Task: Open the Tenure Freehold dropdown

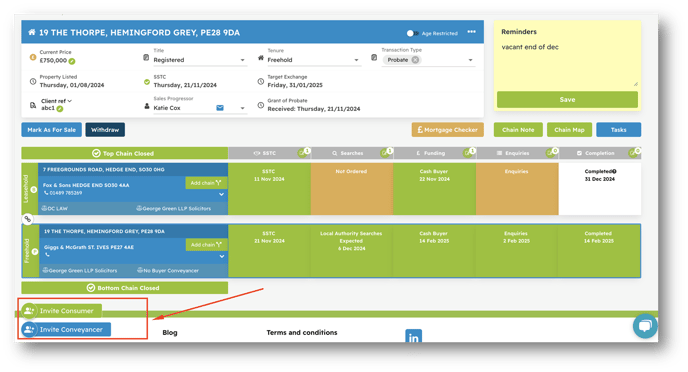Action: [x=314, y=60]
